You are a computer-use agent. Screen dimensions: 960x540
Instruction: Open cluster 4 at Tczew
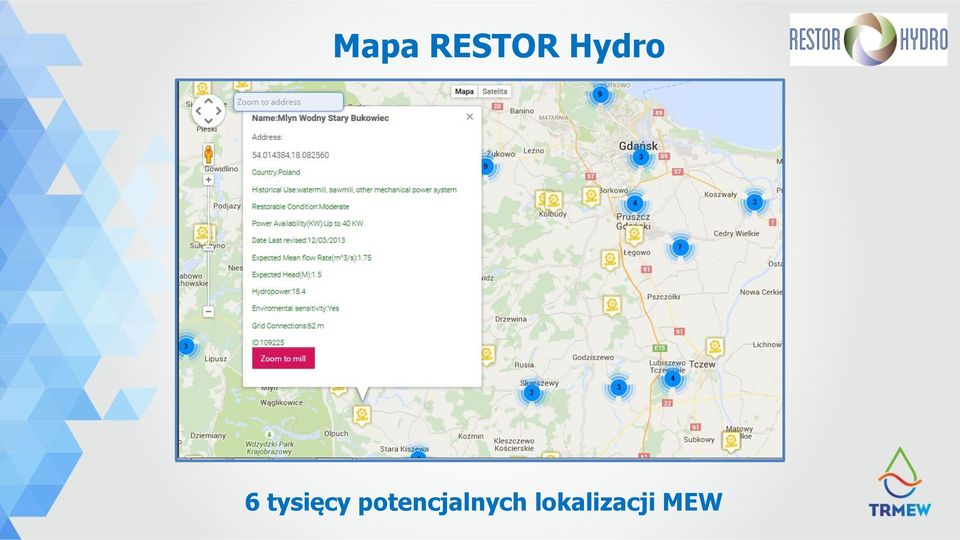point(672,378)
